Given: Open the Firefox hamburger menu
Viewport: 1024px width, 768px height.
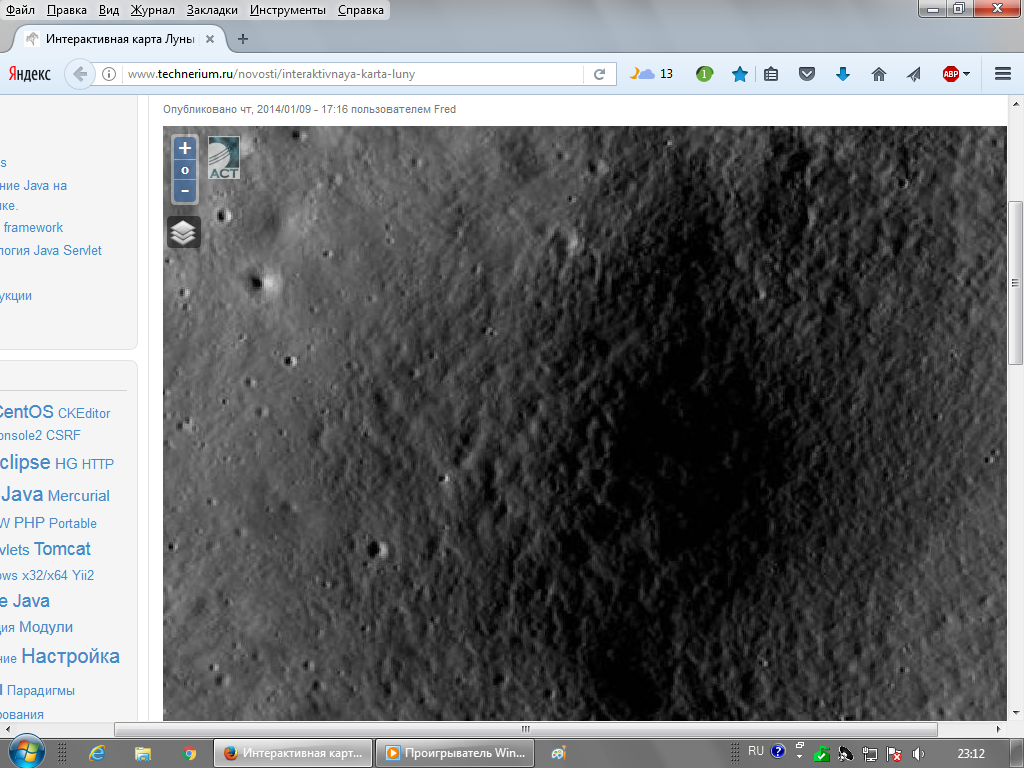Looking at the screenshot, I should point(1003,74).
